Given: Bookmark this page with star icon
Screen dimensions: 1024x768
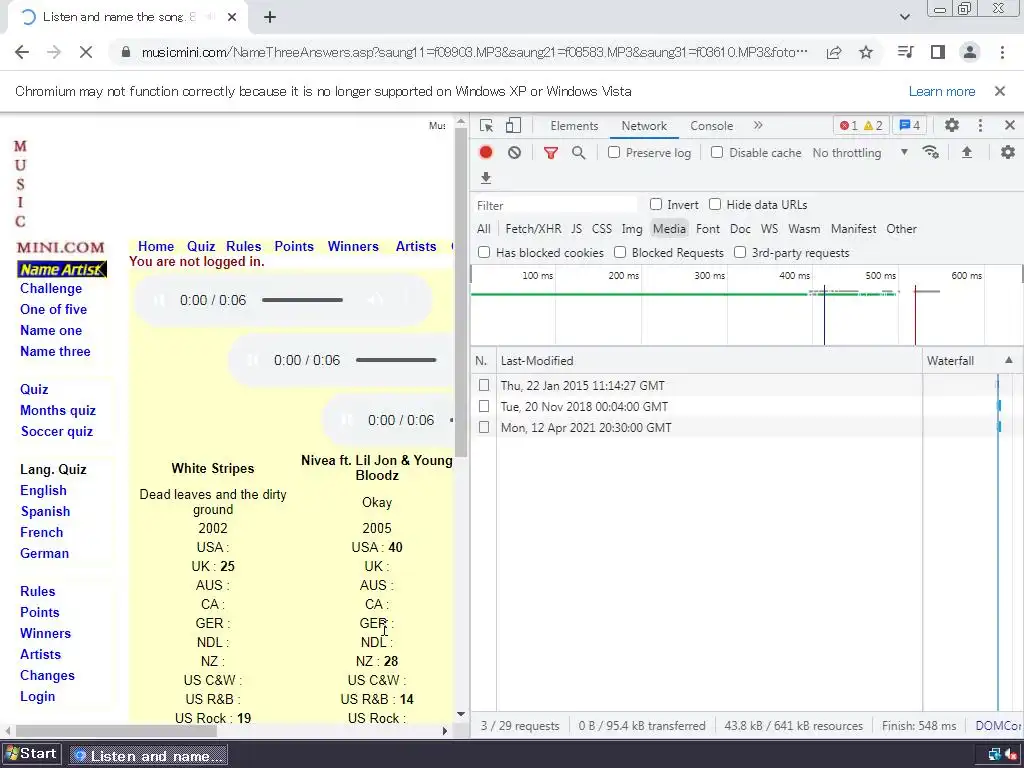Looking at the screenshot, I should click(x=866, y=52).
